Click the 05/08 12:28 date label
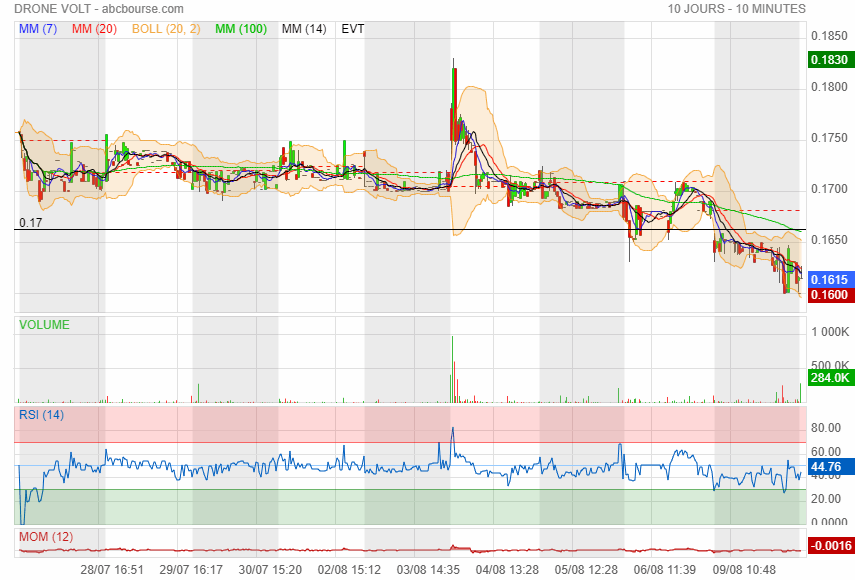This screenshot has height=580, width=855. point(586,570)
